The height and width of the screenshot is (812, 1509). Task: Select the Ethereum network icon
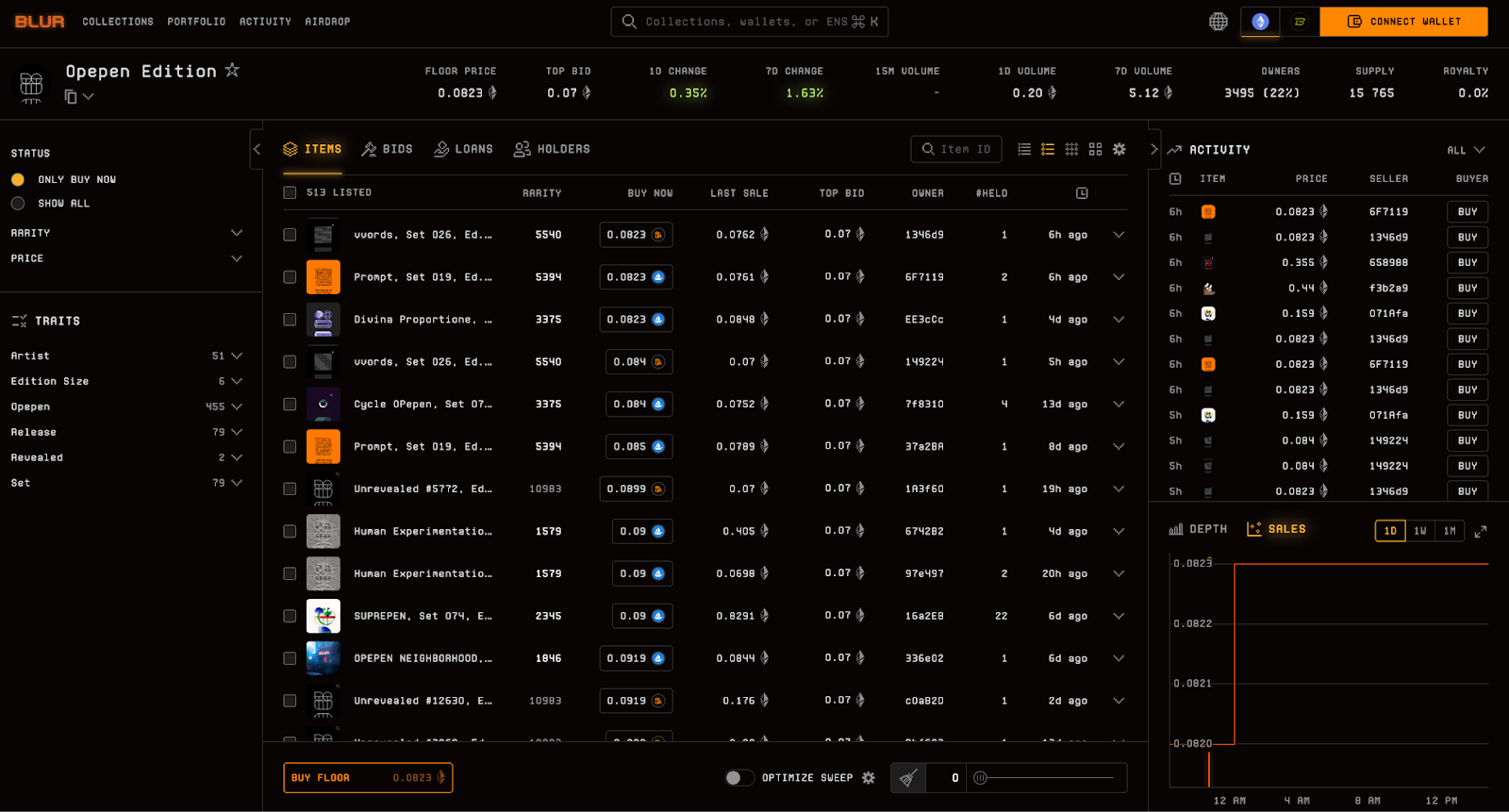click(x=1260, y=21)
